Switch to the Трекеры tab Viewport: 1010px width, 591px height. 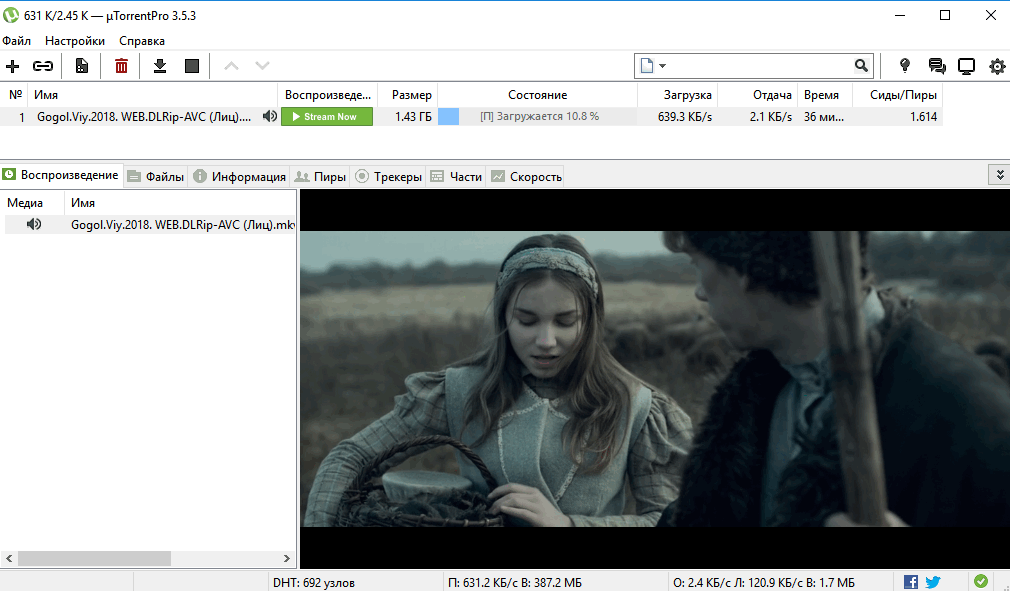coord(389,176)
